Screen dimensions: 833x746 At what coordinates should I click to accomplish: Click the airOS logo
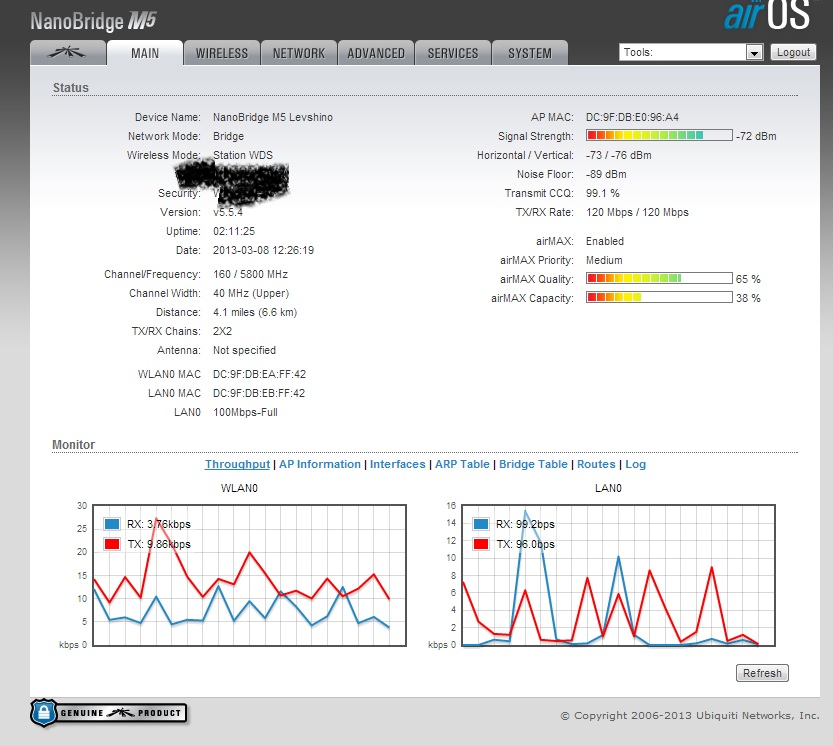(x=767, y=16)
